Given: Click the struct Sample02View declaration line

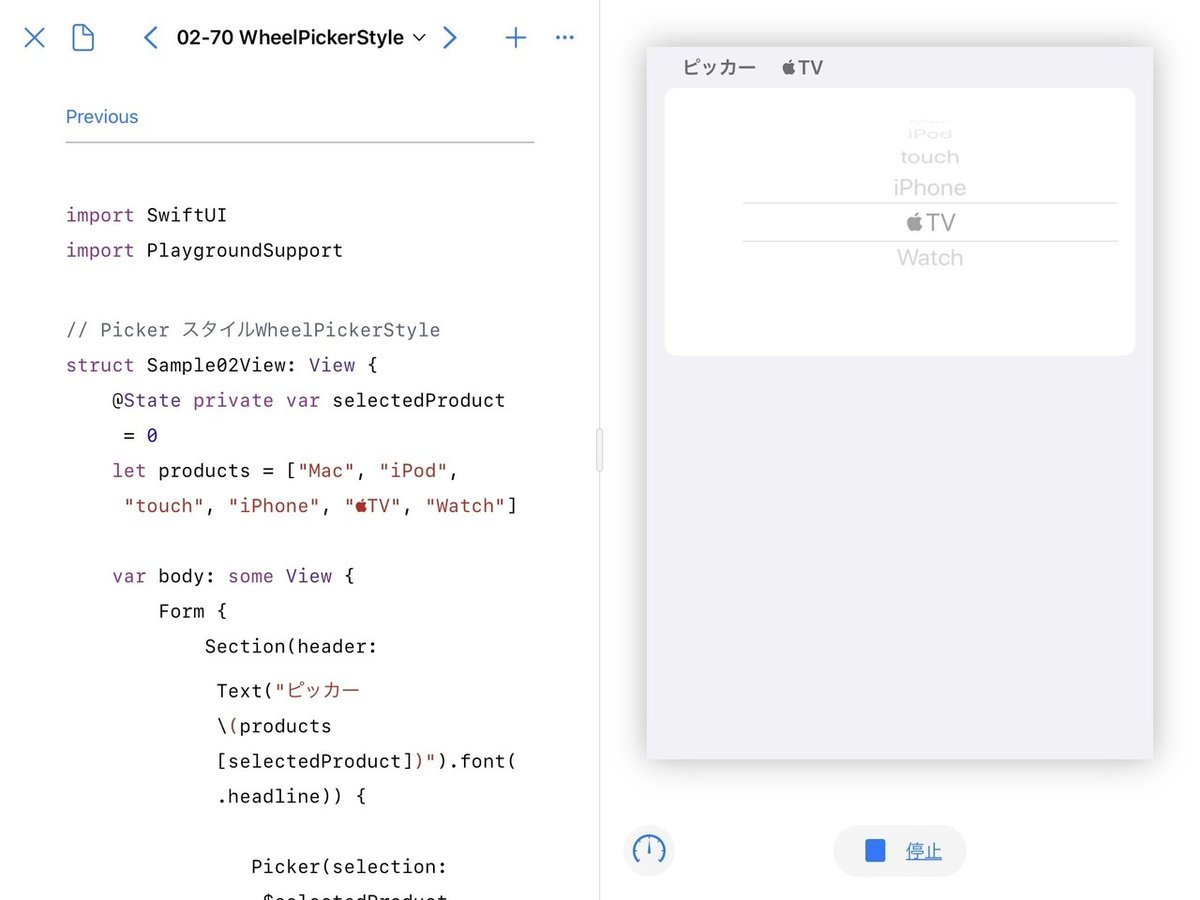Looking at the screenshot, I should (x=222, y=365).
